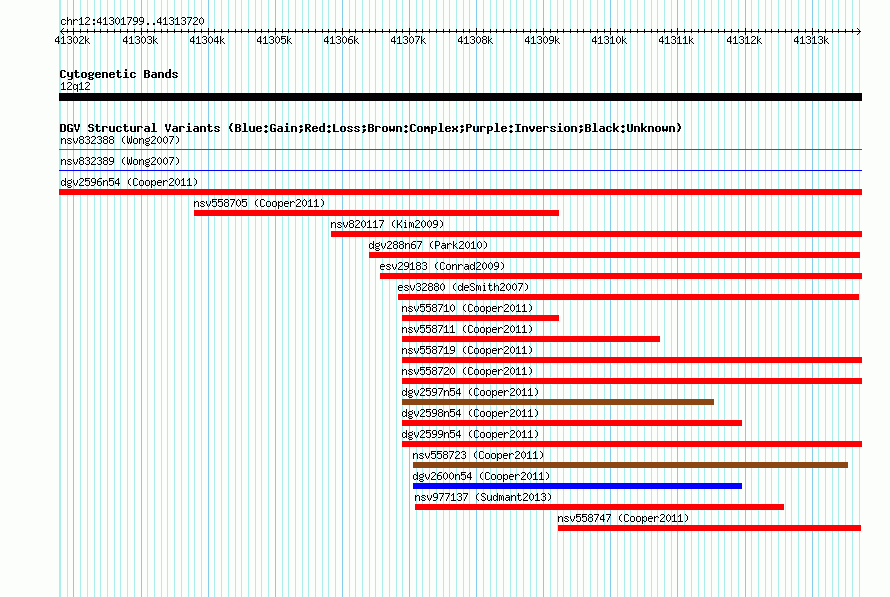The height and width of the screenshot is (597, 890).
Task: Open the dgv2600n54 (Cooper2011) label
Action: click(x=481, y=476)
